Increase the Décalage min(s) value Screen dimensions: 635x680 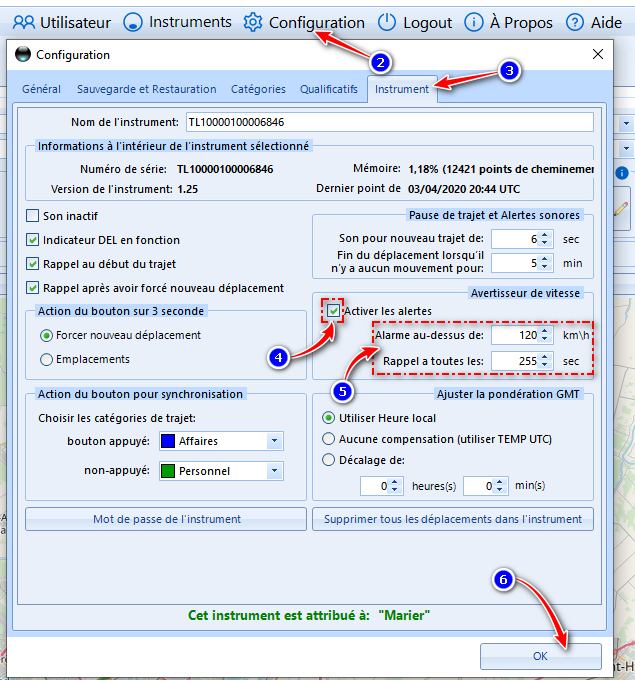500,482
